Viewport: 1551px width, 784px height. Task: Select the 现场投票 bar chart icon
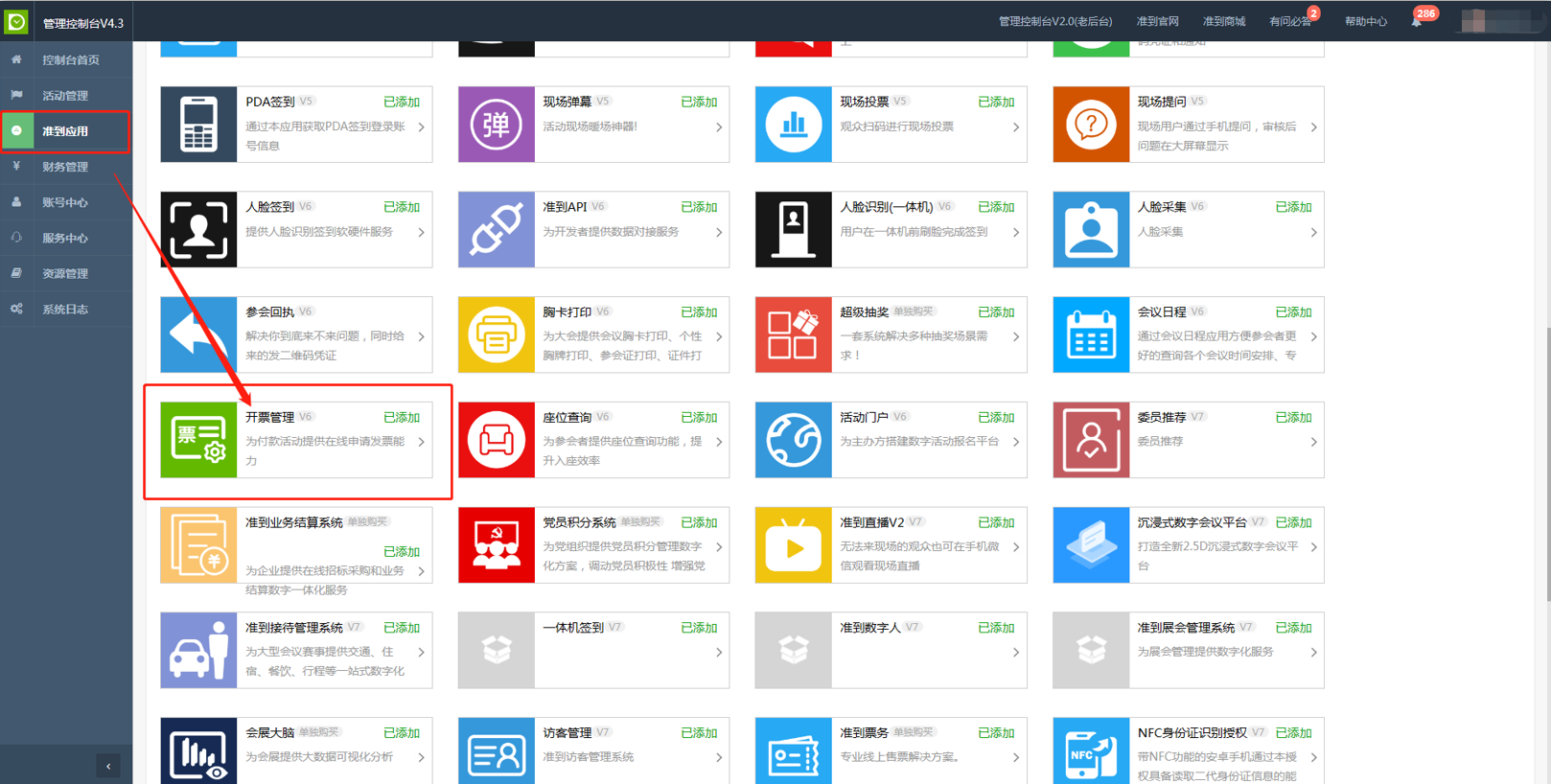coord(793,125)
